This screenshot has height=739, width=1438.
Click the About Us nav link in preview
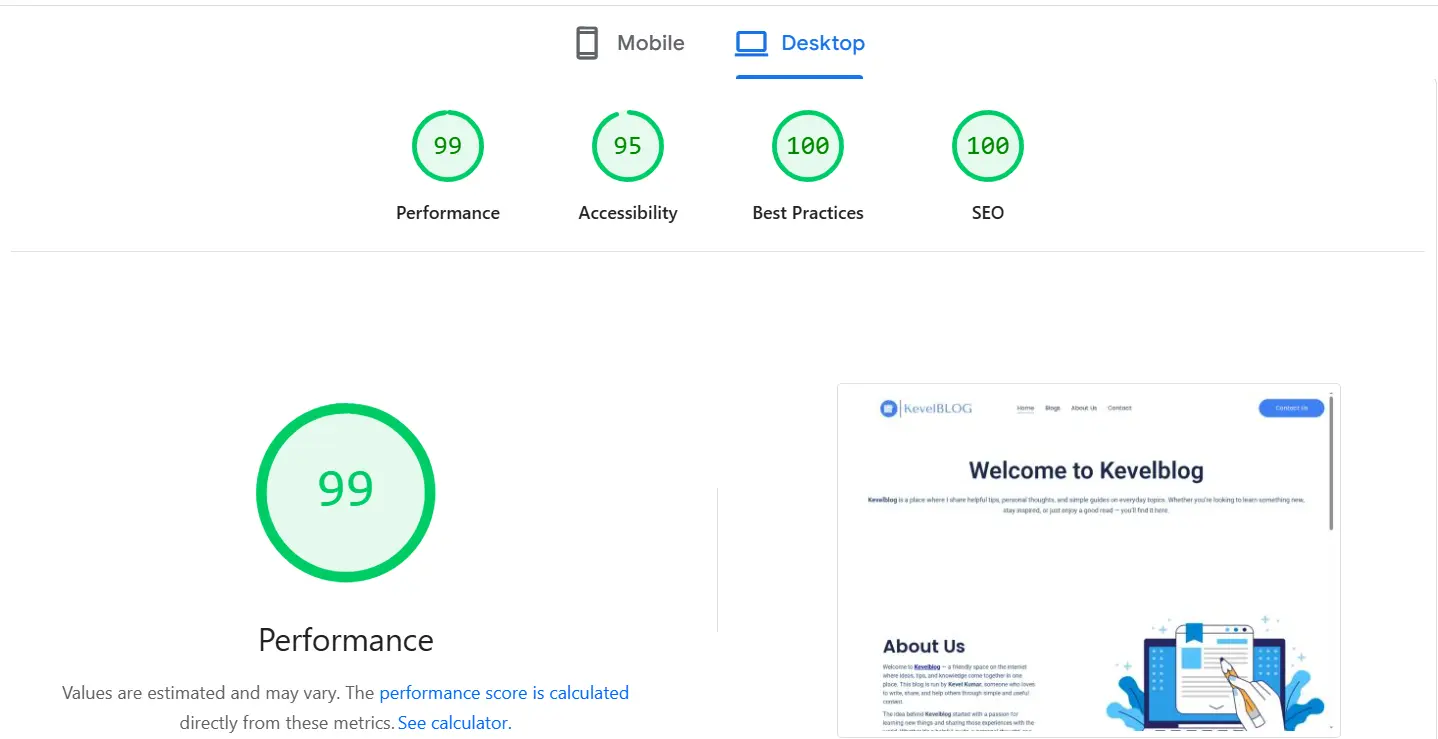(x=1084, y=408)
